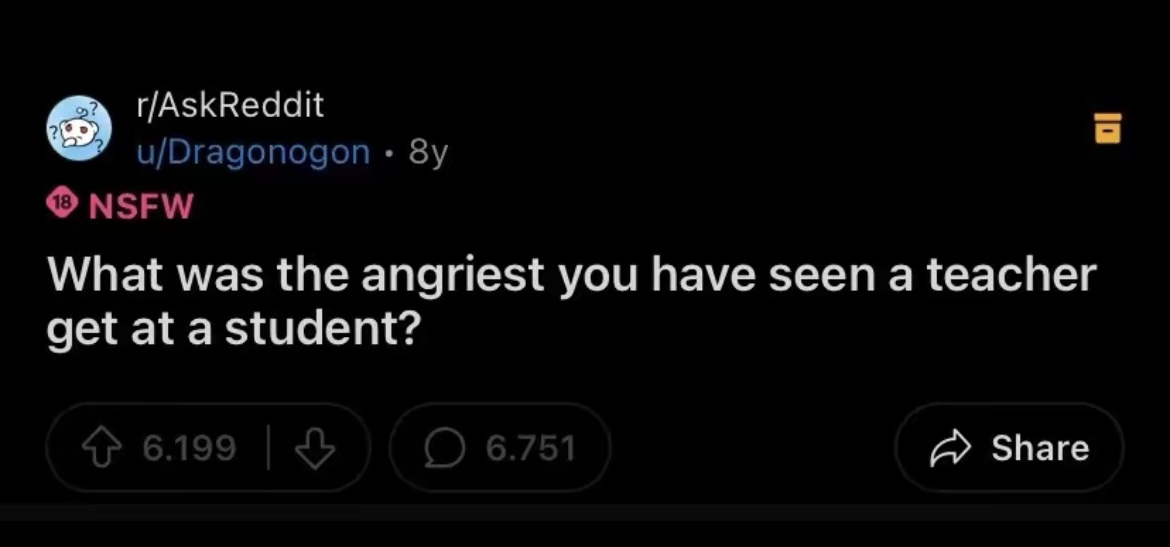
Task: Click the curved share arrow icon
Action: point(951,448)
